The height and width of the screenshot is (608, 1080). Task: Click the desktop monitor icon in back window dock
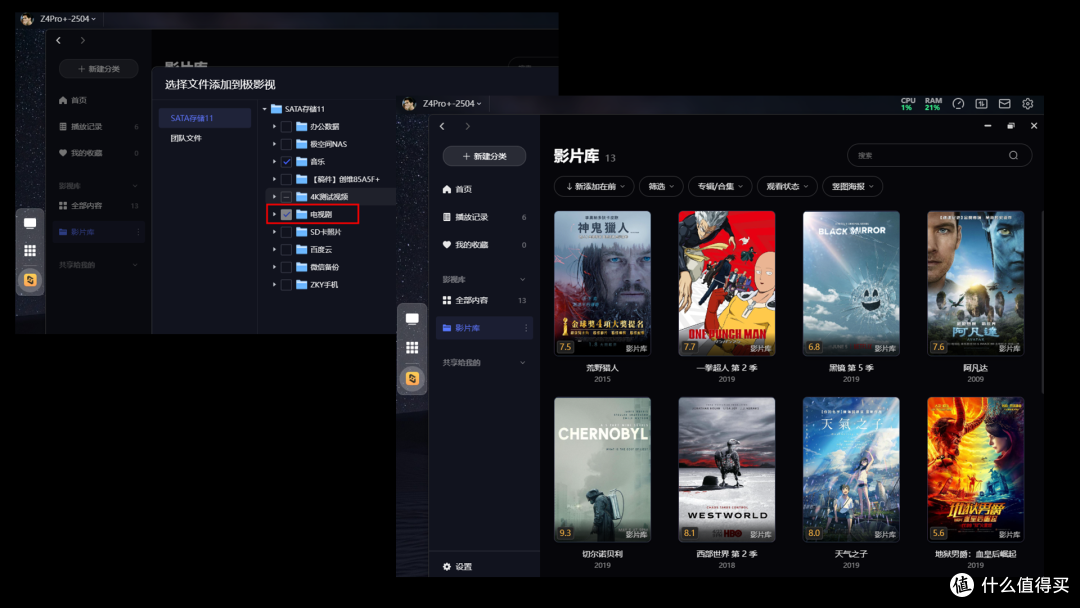tap(30, 223)
